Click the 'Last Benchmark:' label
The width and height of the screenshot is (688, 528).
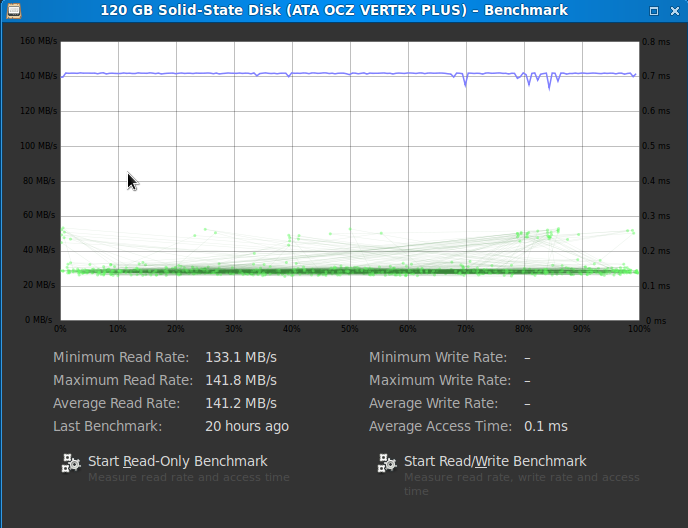click(108, 426)
